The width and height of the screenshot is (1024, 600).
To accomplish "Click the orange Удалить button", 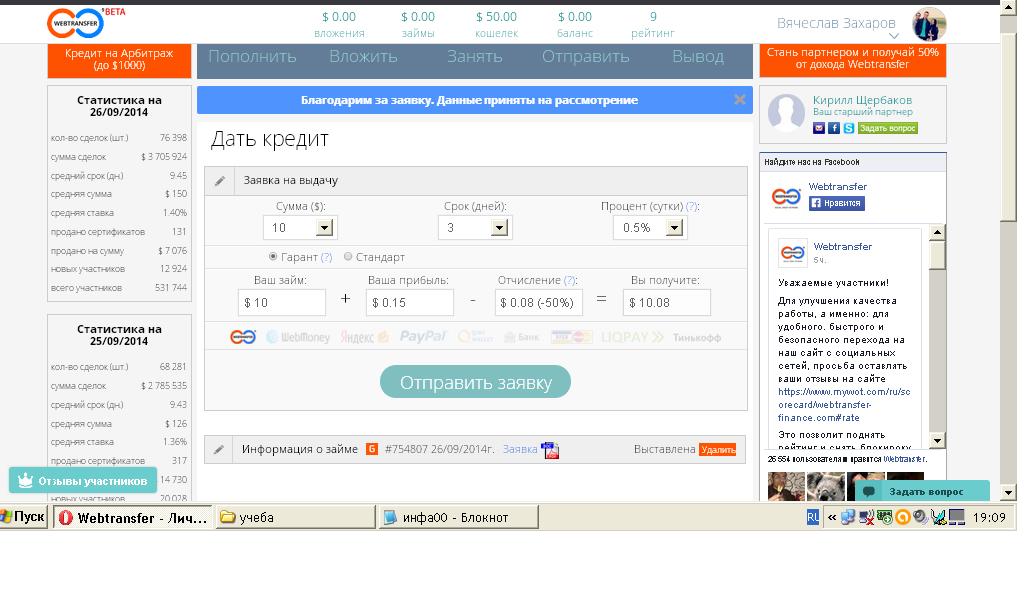I will (x=718, y=450).
